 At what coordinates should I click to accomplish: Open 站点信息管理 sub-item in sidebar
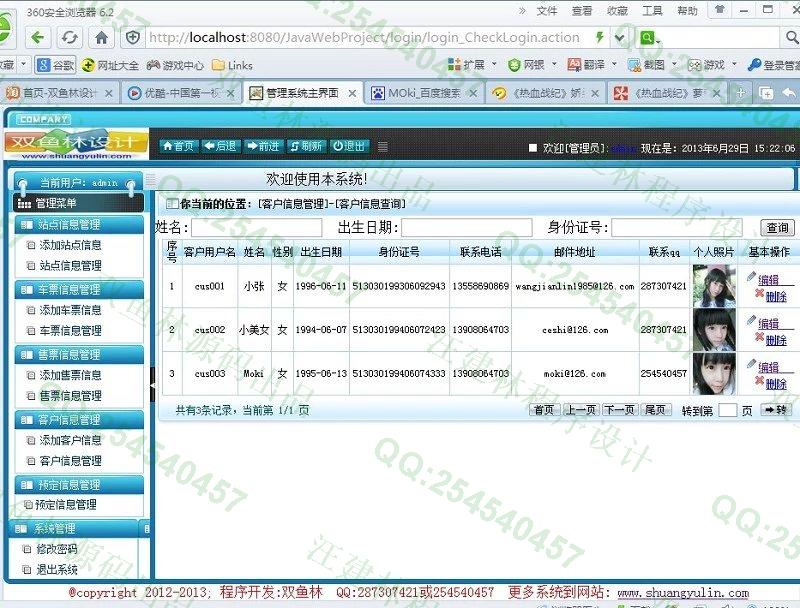70,266
